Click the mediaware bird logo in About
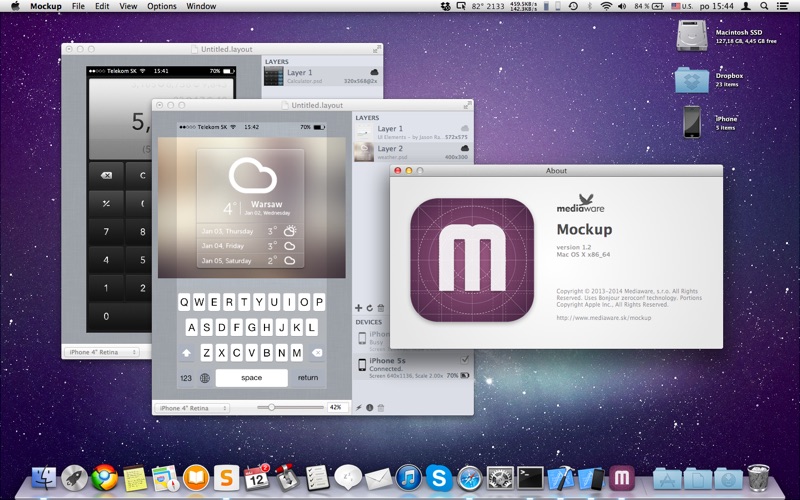Screen dimensions: 800x500 [x=580, y=203]
